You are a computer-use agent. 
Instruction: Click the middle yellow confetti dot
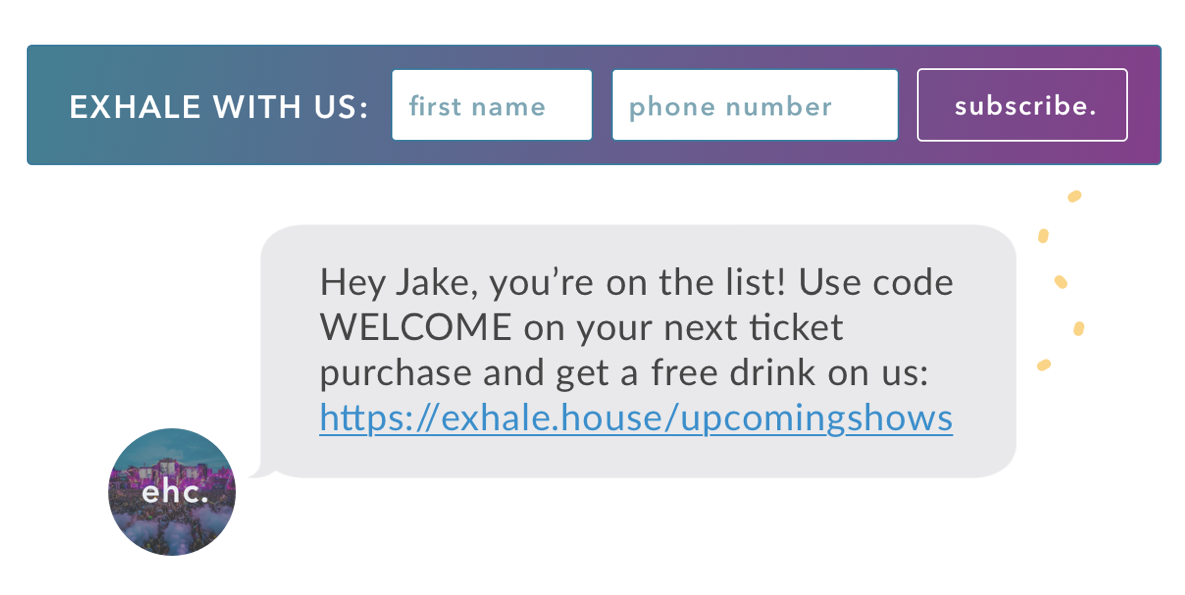pyautogui.click(x=1061, y=282)
